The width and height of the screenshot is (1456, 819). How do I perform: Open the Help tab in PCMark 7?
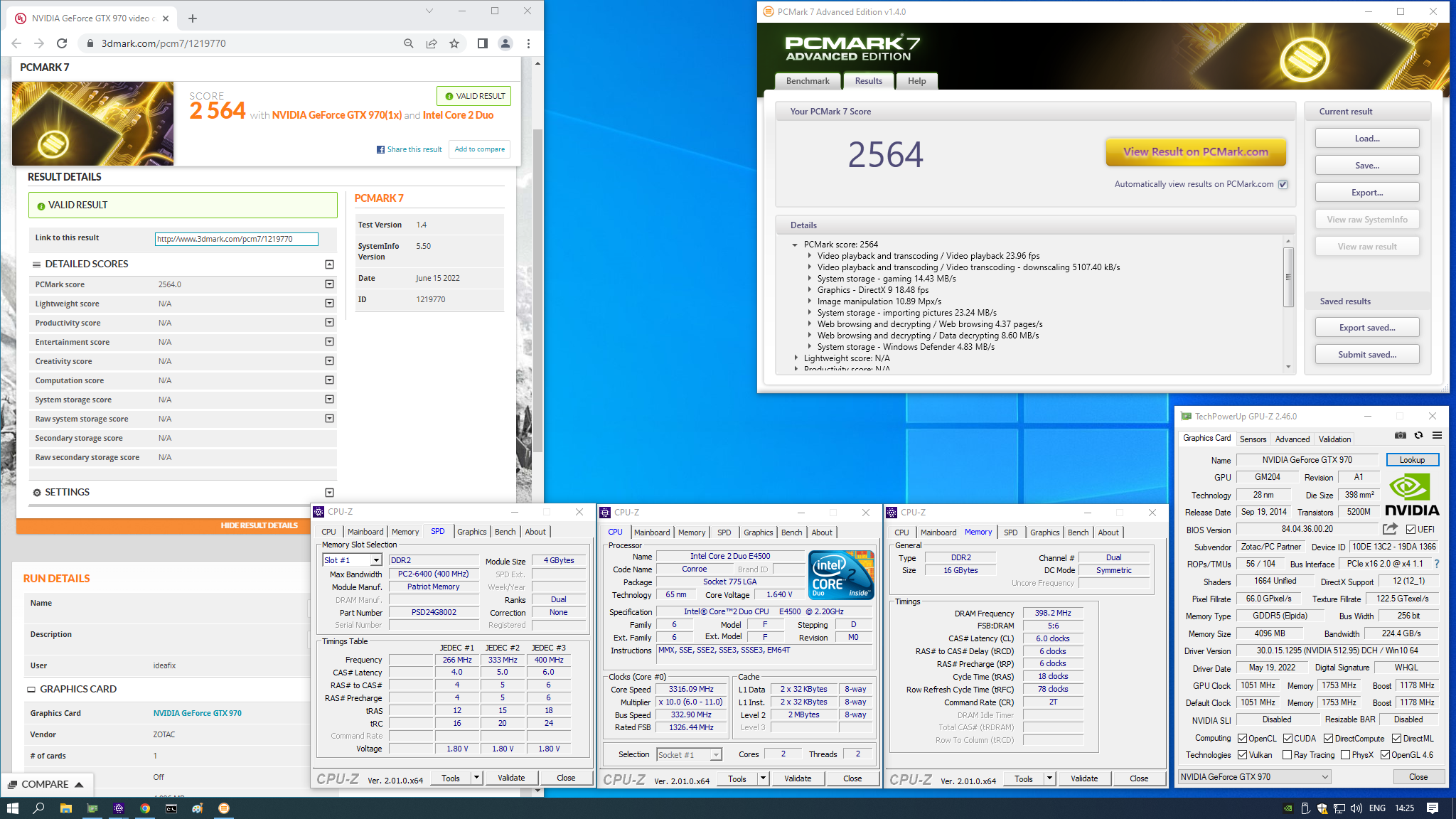(916, 81)
